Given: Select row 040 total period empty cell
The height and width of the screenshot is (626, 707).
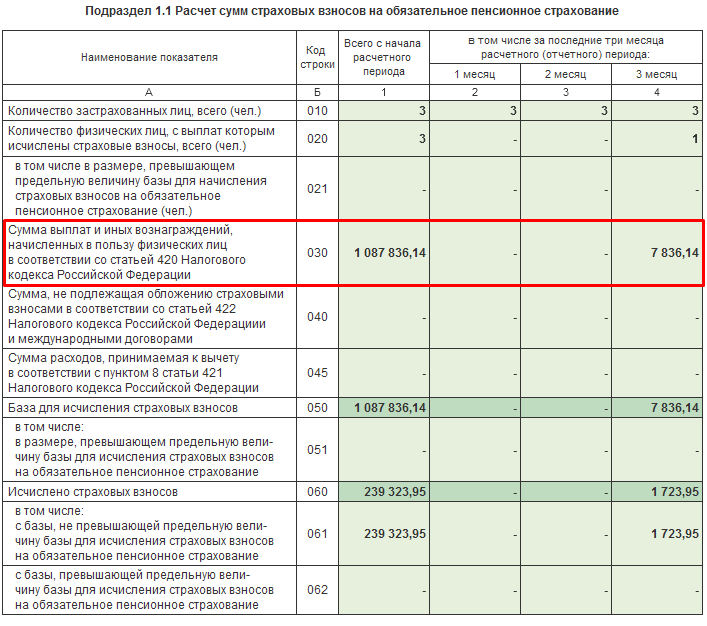Looking at the screenshot, I should tap(384, 317).
